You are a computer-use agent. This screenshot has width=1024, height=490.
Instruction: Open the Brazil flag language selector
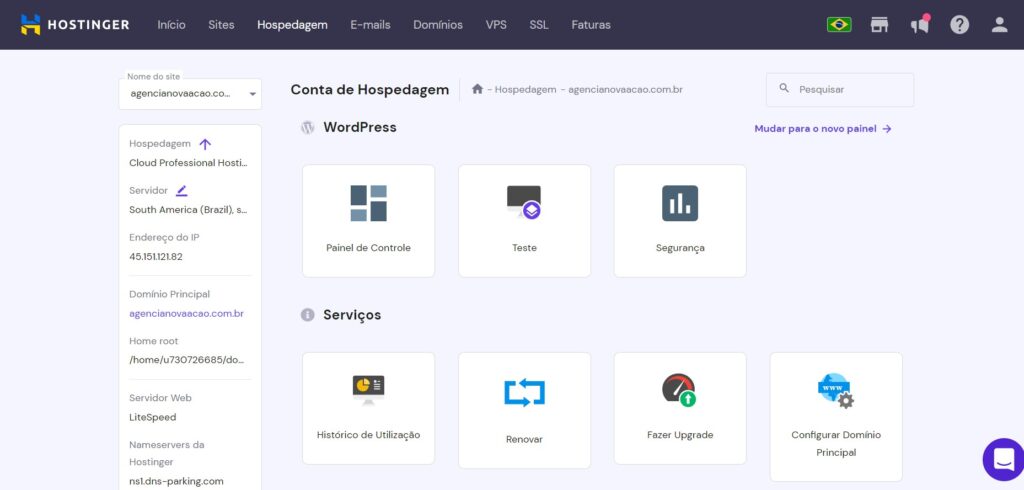coord(838,25)
